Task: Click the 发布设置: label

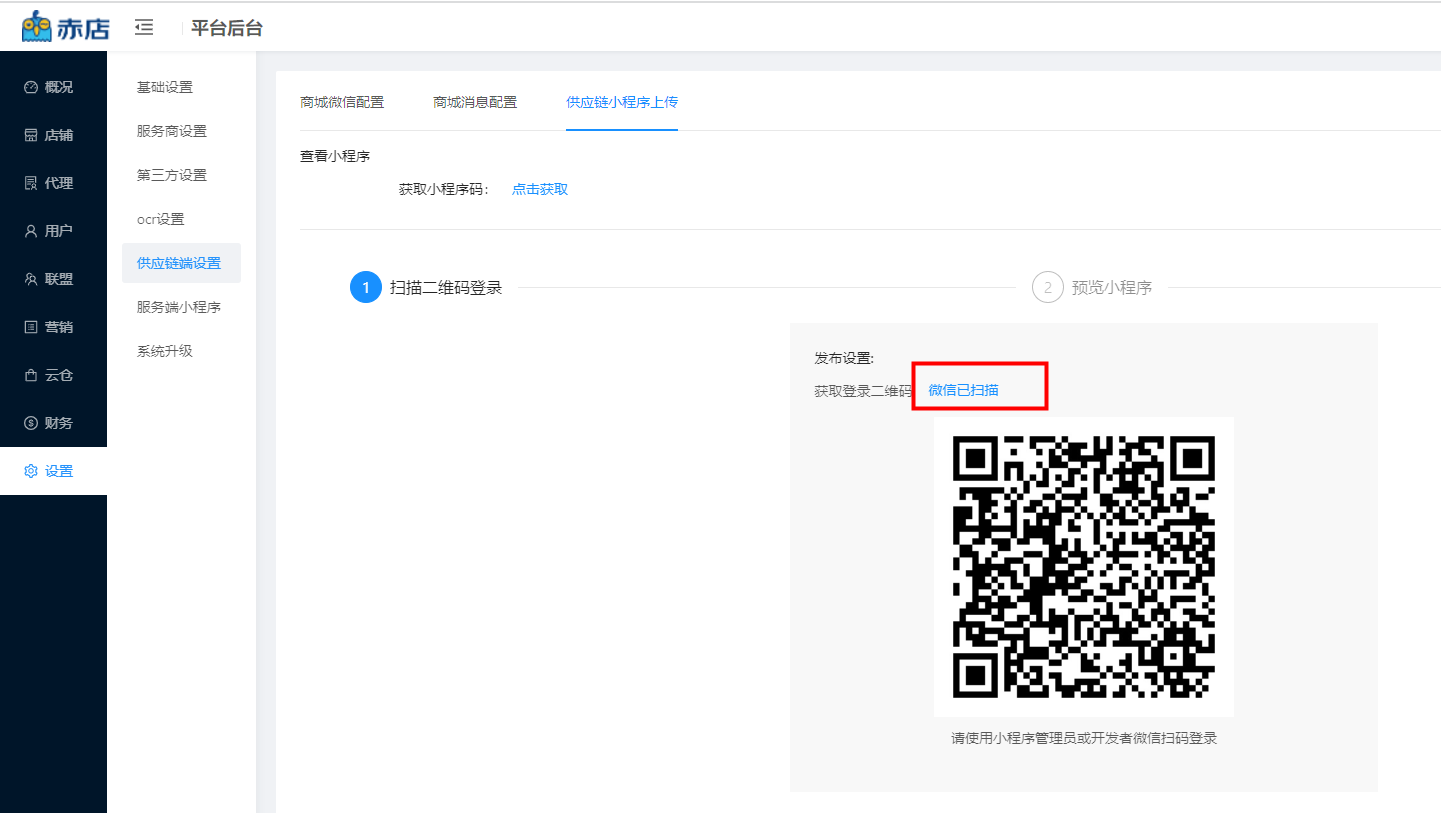Action: [844, 358]
